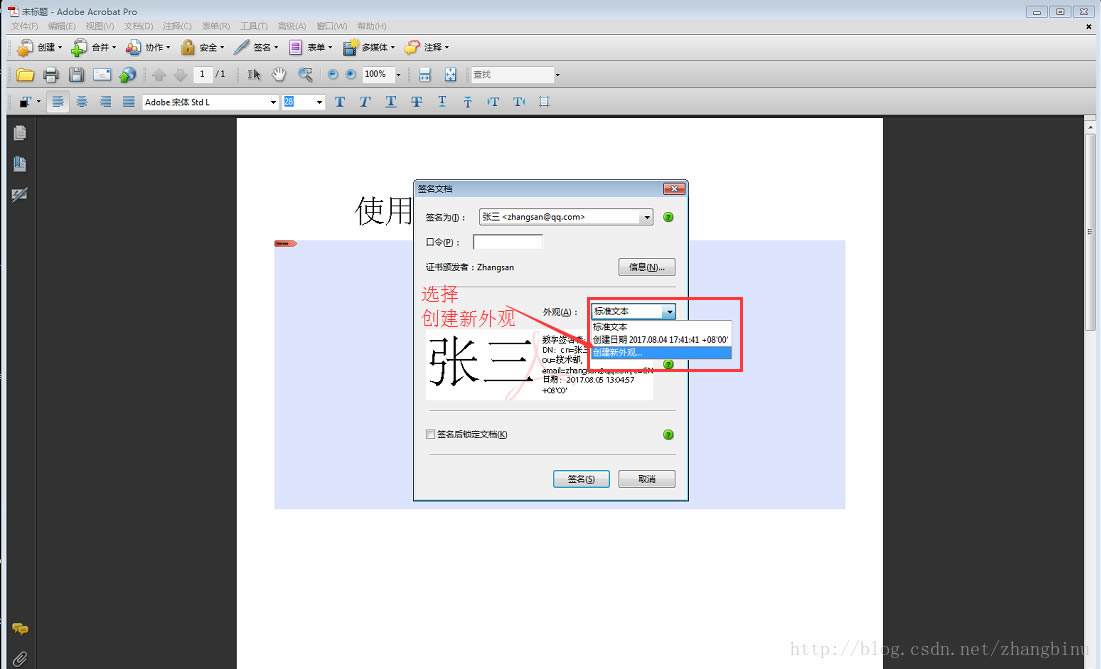Apply underline T text style
The image size is (1101, 669).
click(x=391, y=102)
